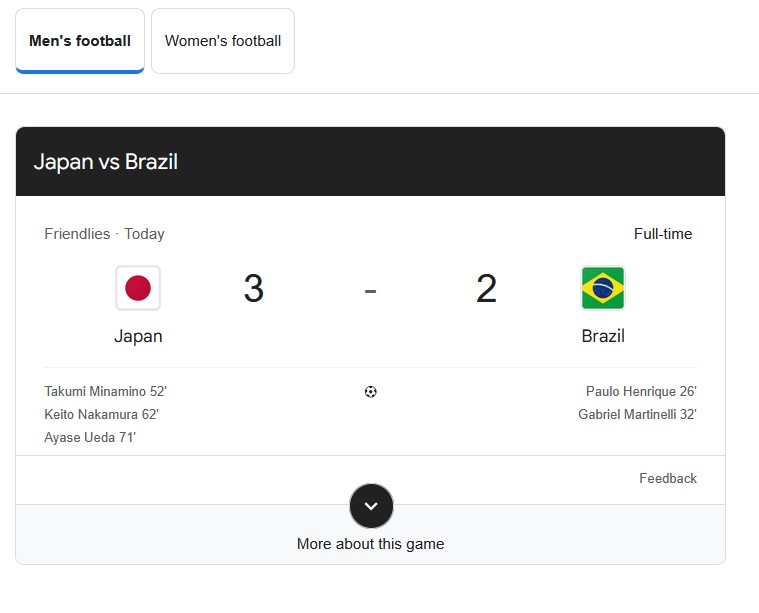Click the Brazil team name
This screenshot has width=759, height=613.
[603, 336]
